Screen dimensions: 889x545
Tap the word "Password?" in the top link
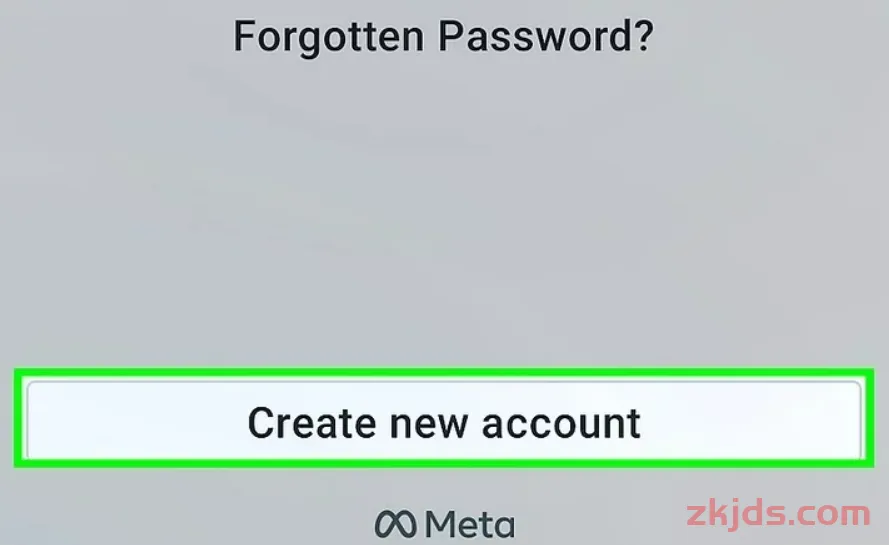click(546, 37)
